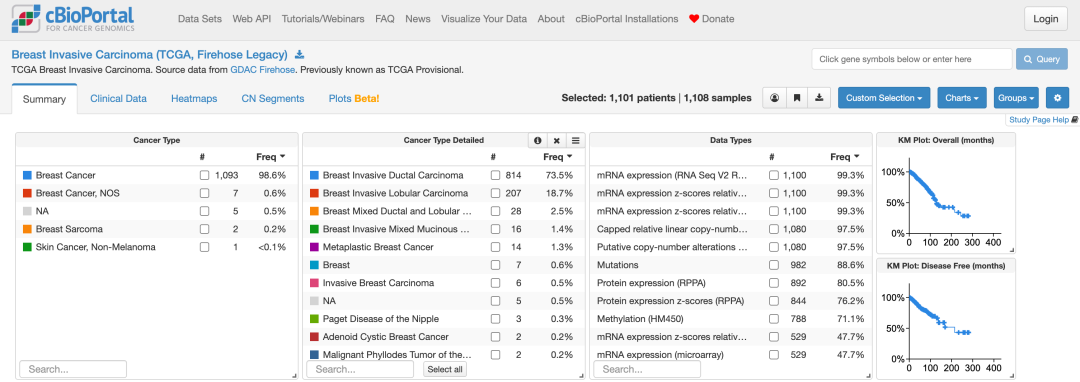Click the KM Plot Disease Free chart
This screenshot has width=1080, height=382.
pyautogui.click(x=946, y=318)
